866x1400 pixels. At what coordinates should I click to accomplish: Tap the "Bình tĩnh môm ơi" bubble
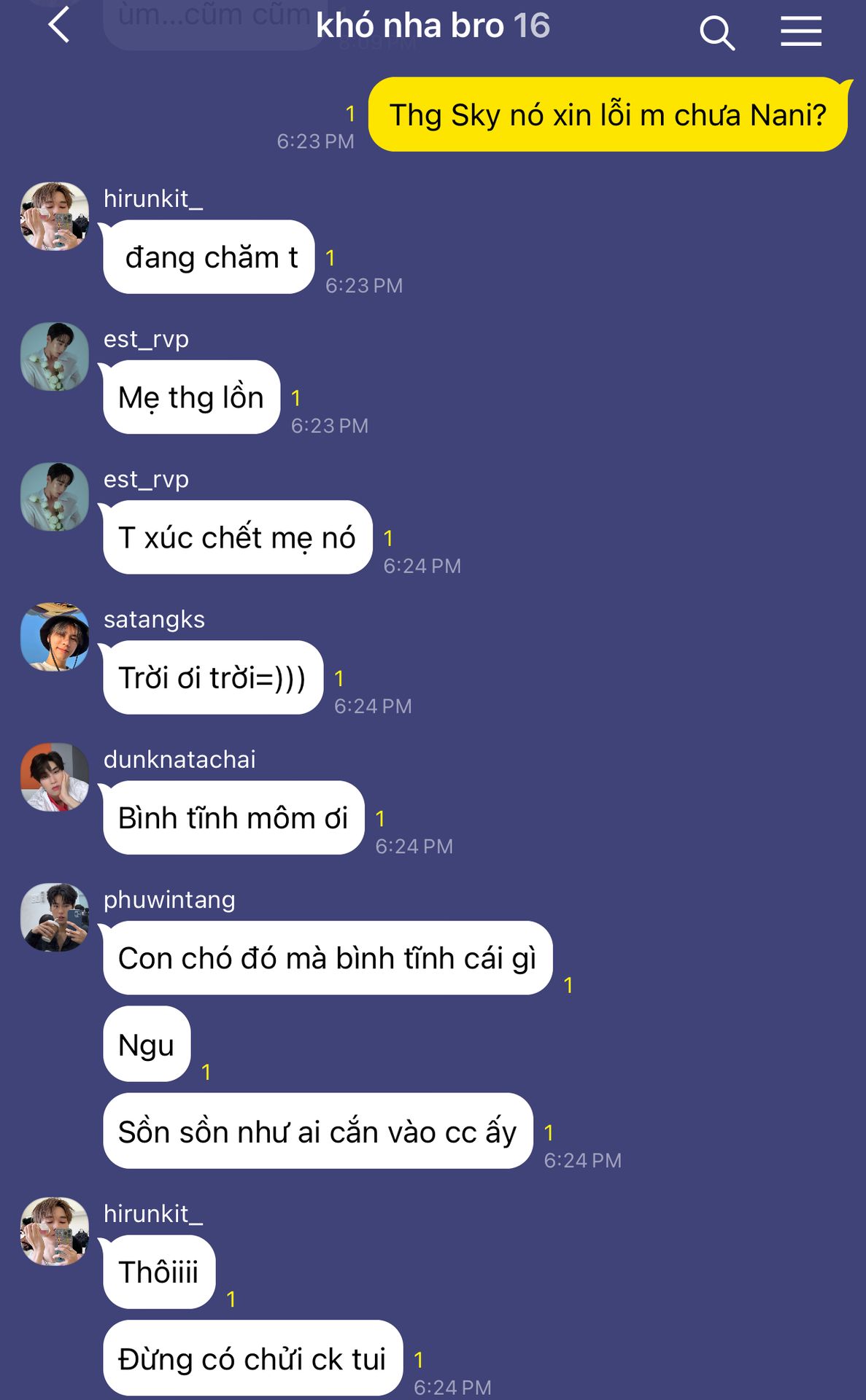(x=233, y=817)
